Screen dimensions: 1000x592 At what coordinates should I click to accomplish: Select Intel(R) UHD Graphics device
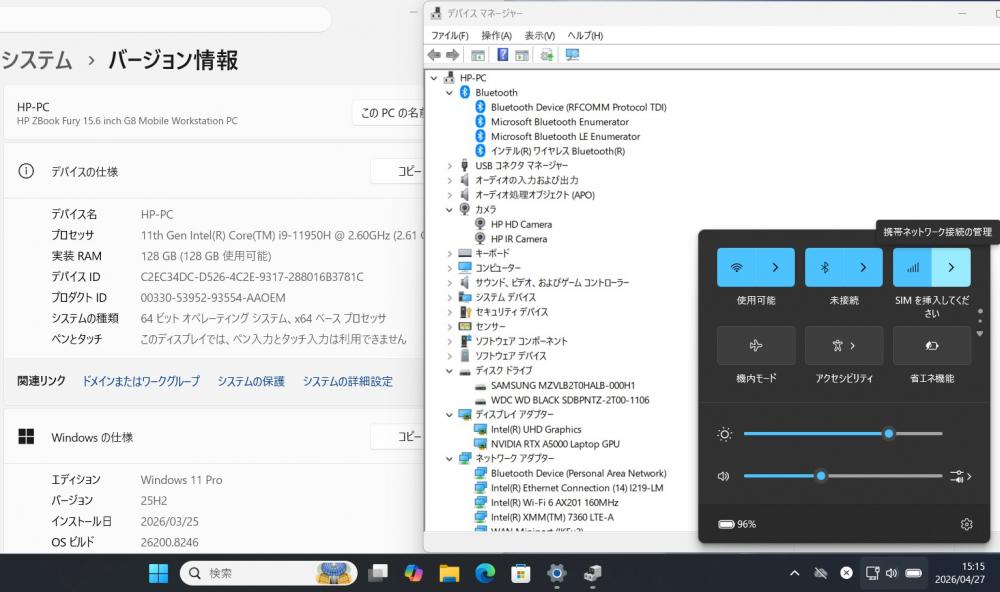536,429
